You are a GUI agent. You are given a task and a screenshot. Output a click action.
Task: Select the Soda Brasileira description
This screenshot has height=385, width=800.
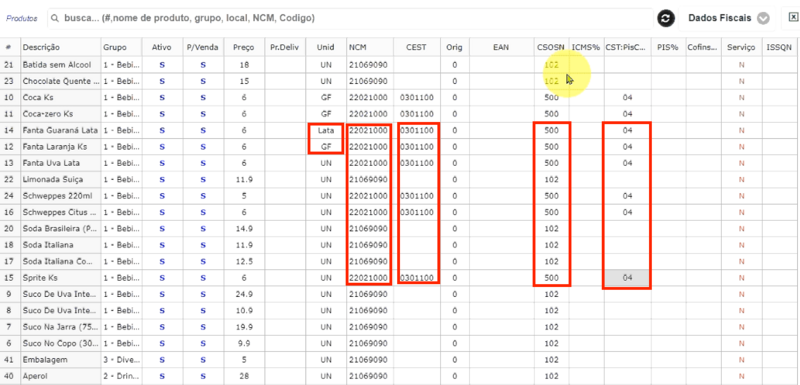60,228
